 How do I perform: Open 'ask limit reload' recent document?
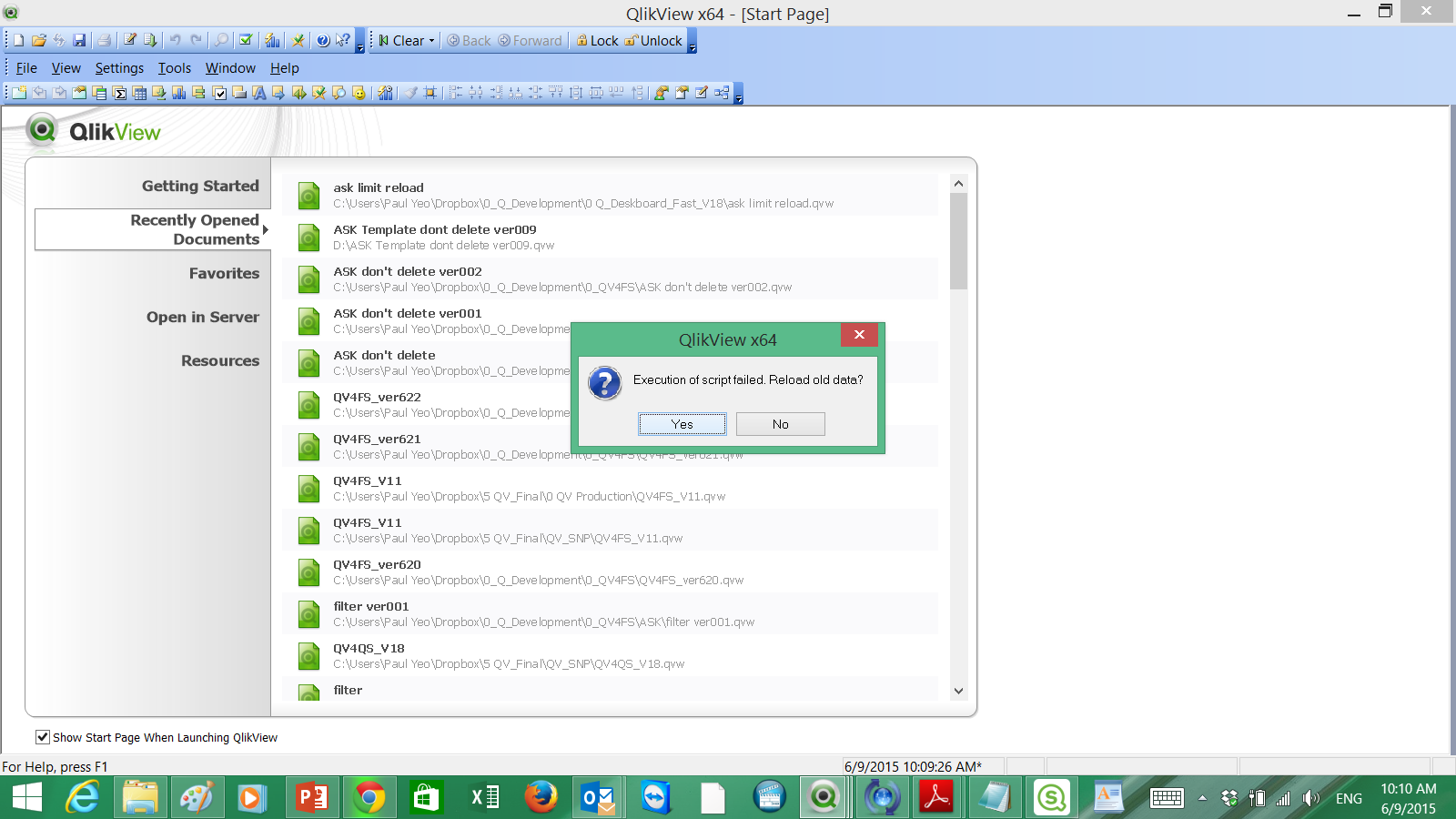point(610,195)
